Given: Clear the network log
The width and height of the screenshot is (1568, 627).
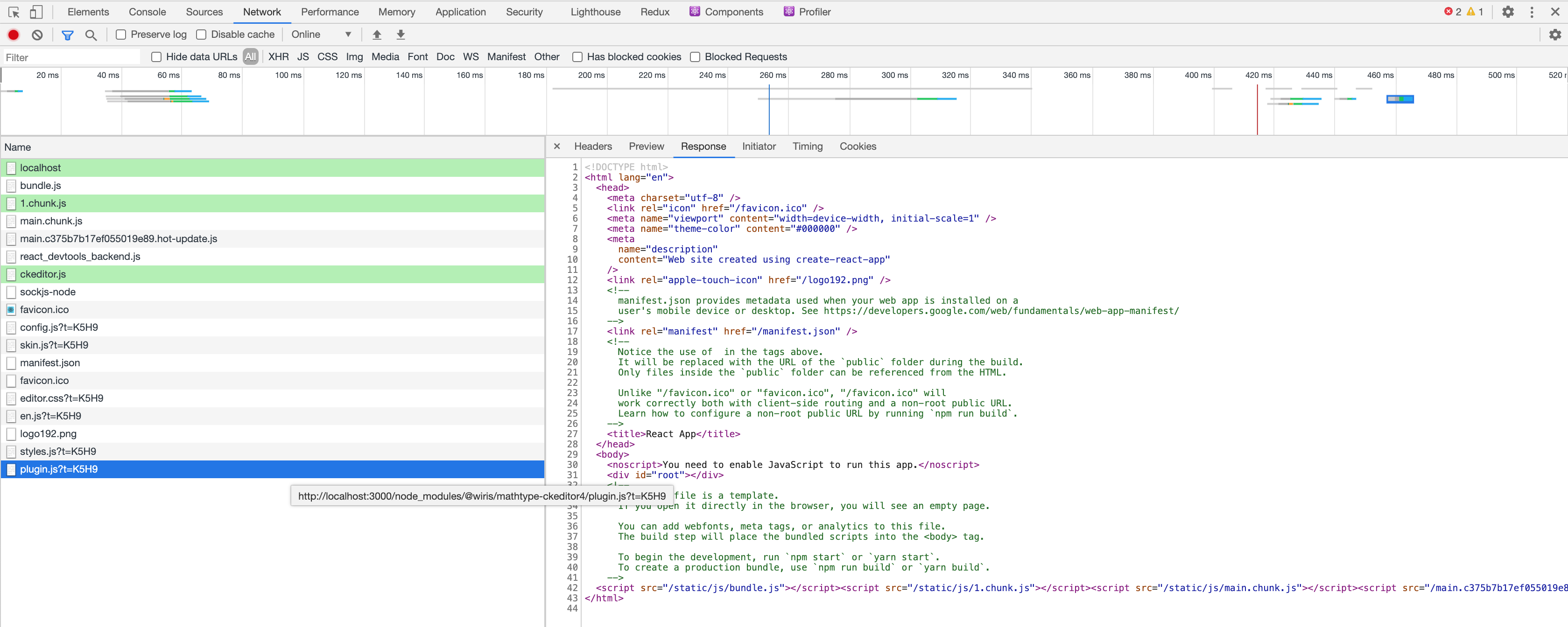Looking at the screenshot, I should pyautogui.click(x=38, y=35).
